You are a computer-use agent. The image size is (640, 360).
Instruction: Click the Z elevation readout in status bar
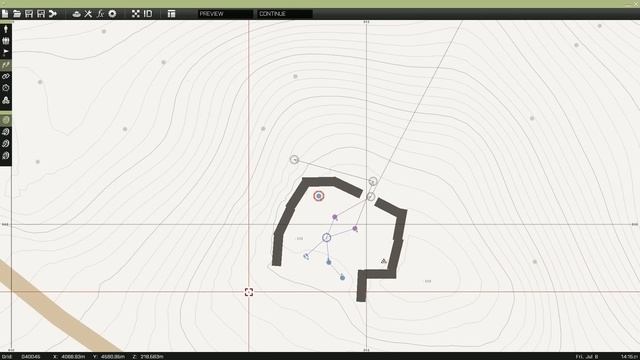pyautogui.click(x=148, y=357)
